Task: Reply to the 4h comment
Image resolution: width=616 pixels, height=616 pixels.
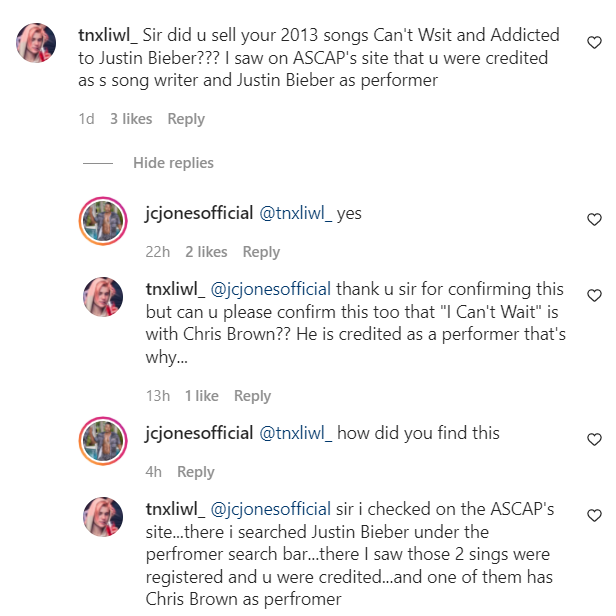Action: tap(196, 472)
